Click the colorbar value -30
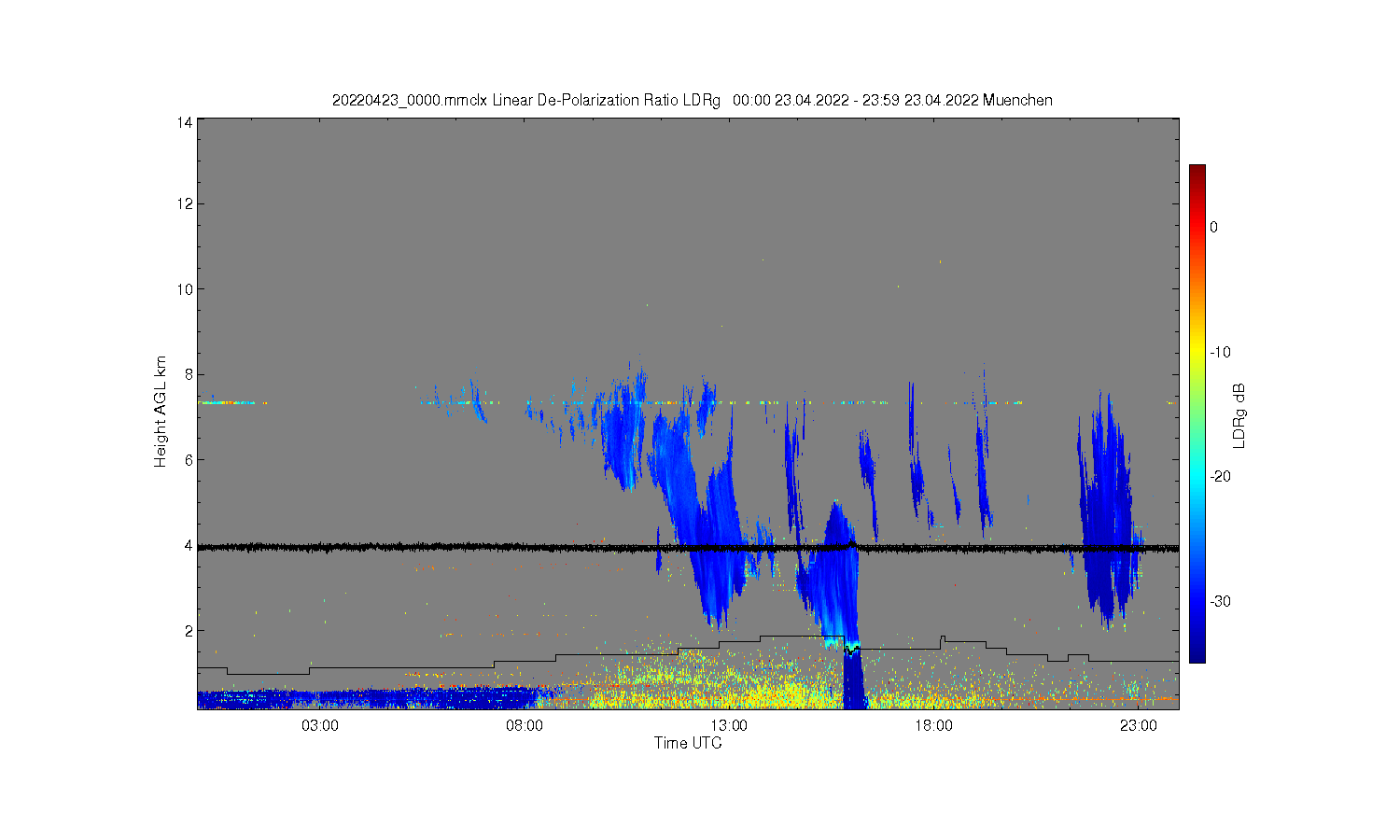Image resolution: width=1400 pixels, height=840 pixels. [1220, 601]
